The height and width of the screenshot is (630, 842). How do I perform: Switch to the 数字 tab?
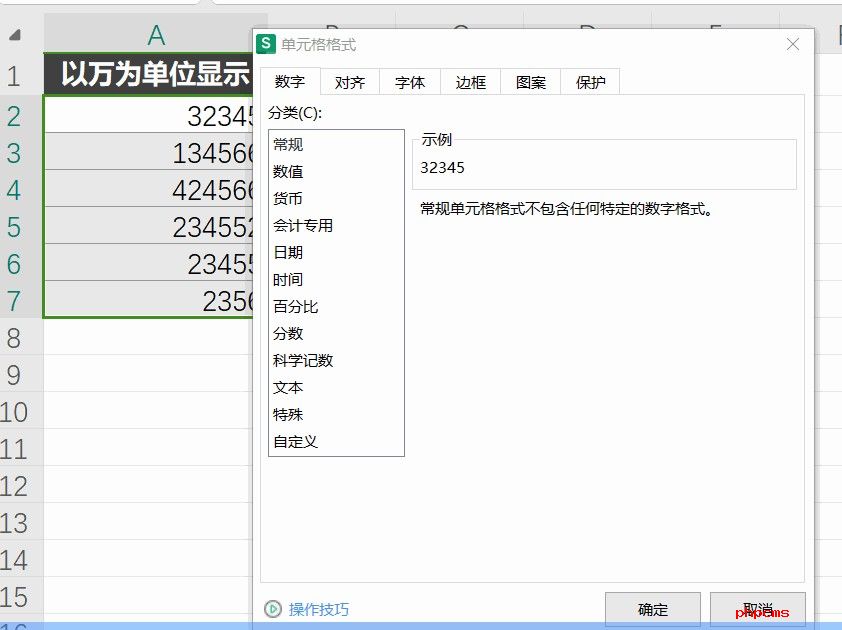coord(290,82)
